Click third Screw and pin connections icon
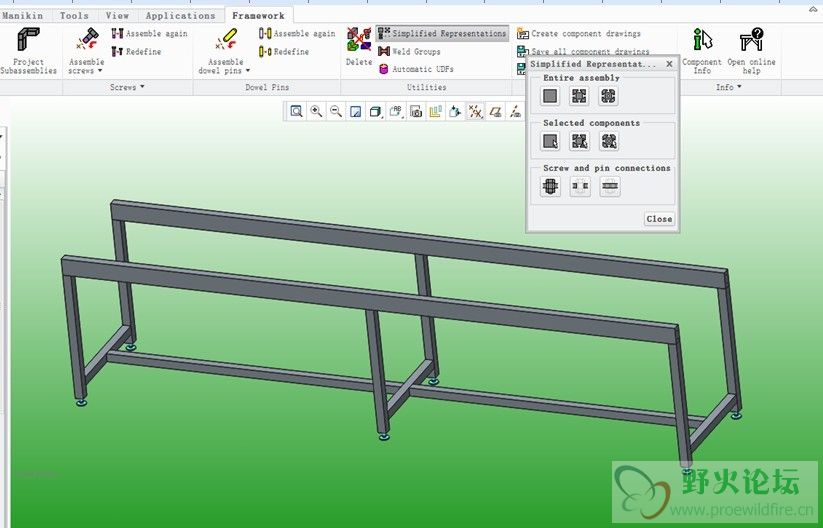 point(610,186)
